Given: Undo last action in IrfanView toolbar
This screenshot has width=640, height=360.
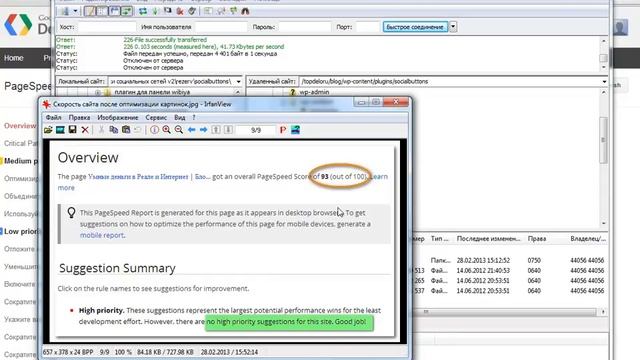Looking at the screenshot, I should click(x=138, y=130).
